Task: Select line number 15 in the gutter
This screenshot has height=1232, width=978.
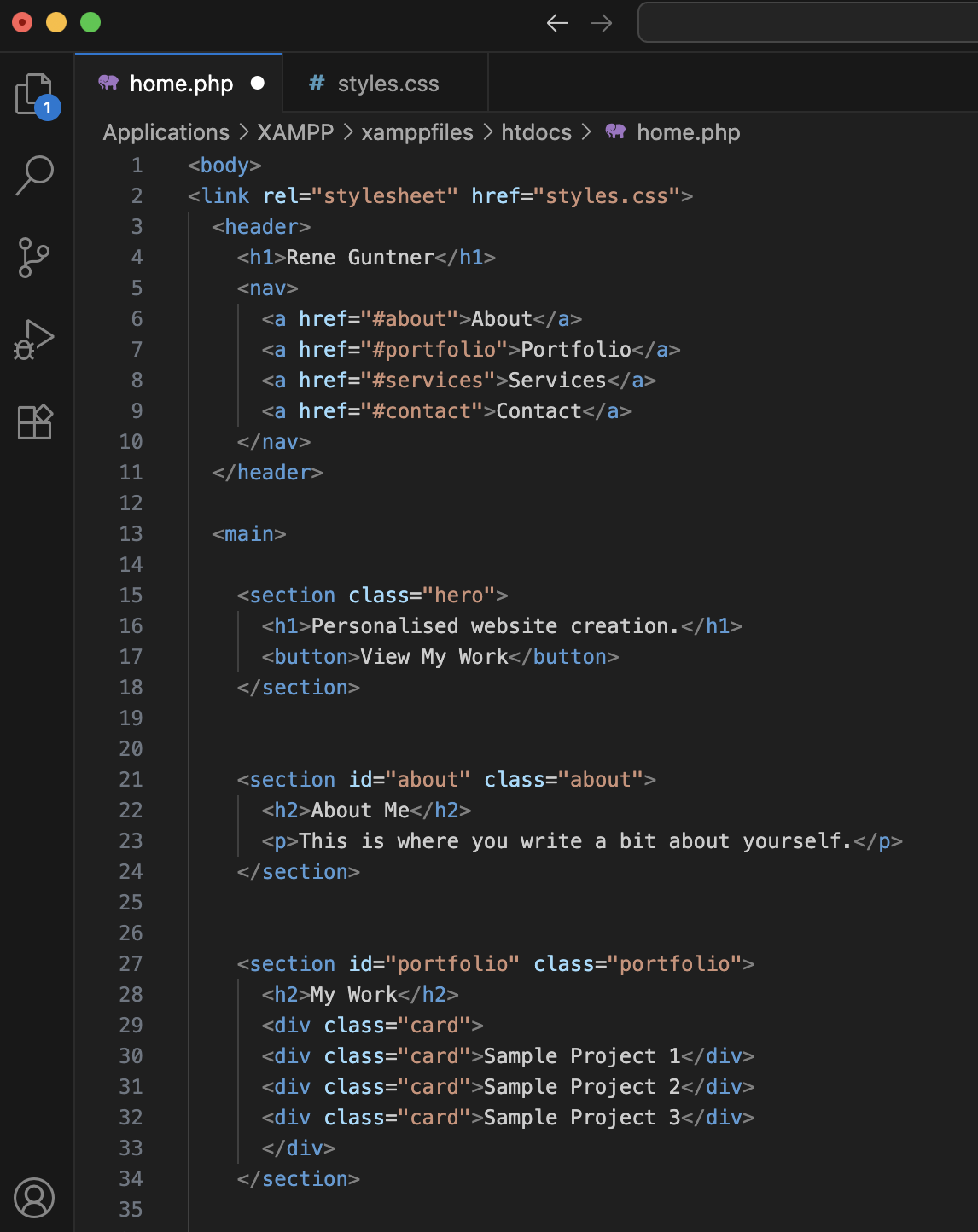Action: [131, 595]
